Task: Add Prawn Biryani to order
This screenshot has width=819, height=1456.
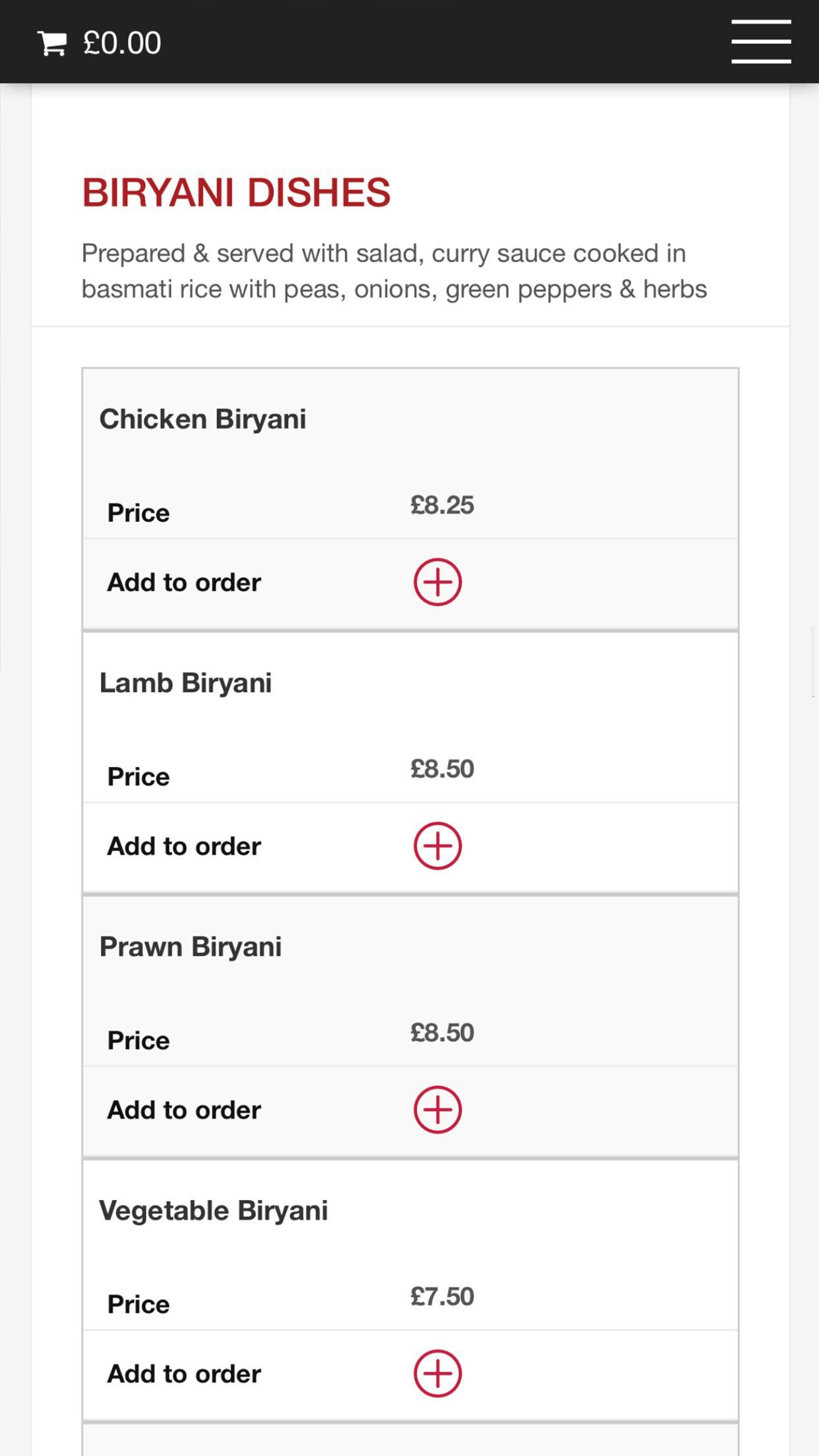Action: coord(438,1110)
